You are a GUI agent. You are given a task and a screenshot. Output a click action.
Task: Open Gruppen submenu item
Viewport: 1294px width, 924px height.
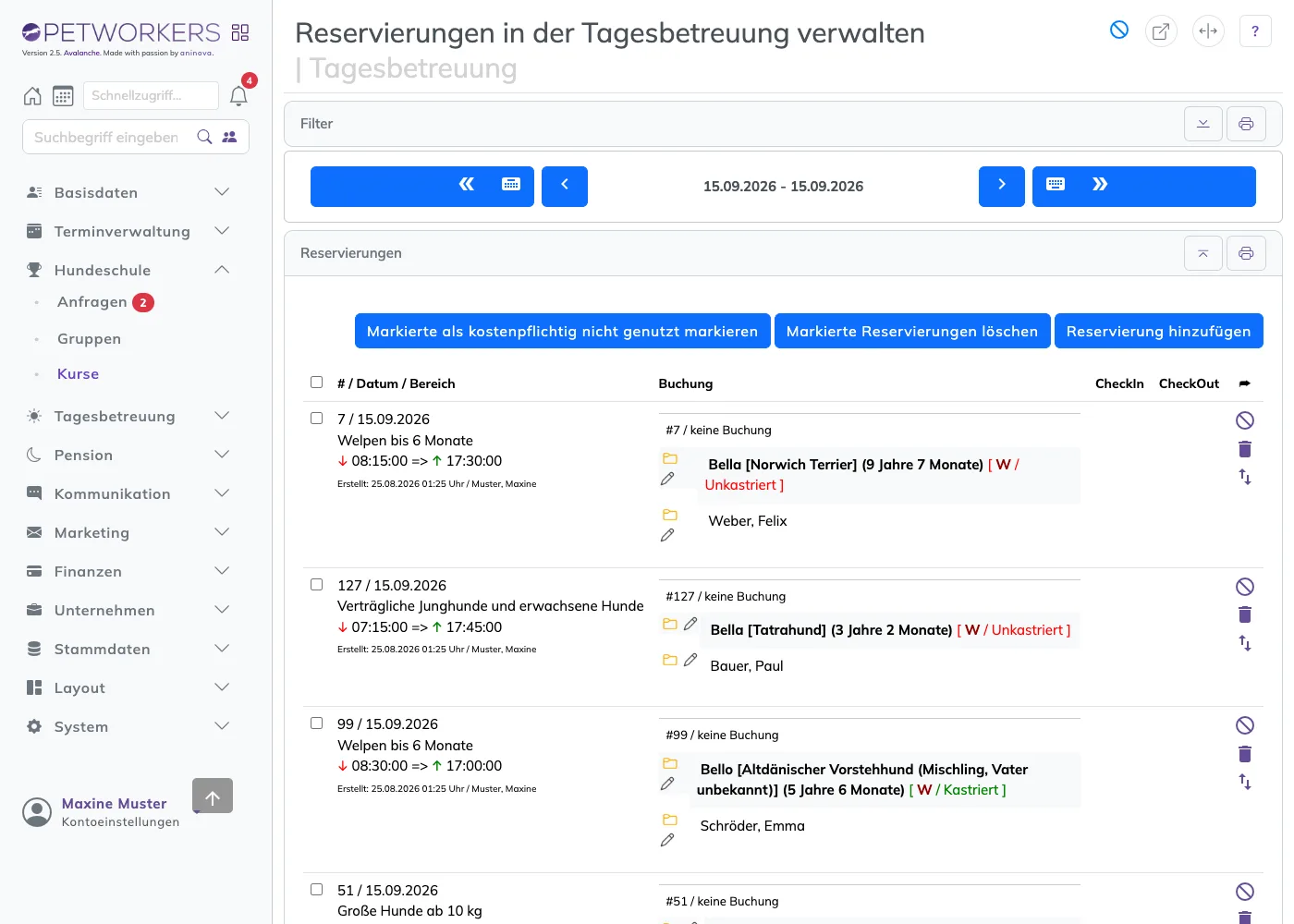coord(89,338)
